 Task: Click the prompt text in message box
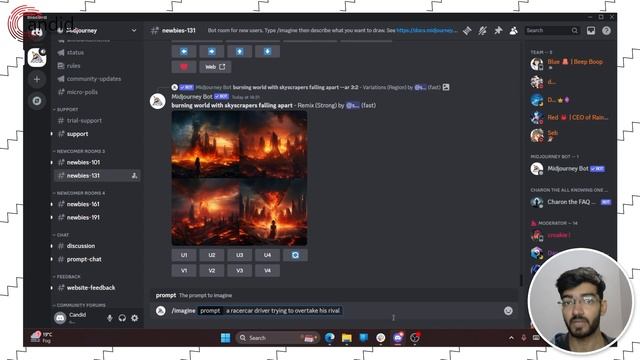(x=283, y=311)
